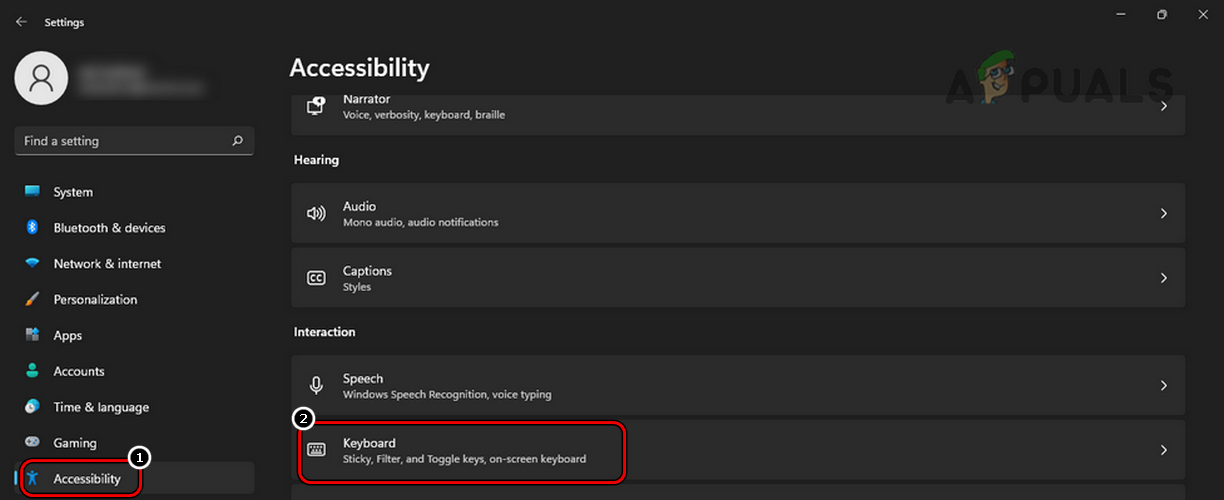Expand the Narrator settings chevron

(x=1163, y=105)
